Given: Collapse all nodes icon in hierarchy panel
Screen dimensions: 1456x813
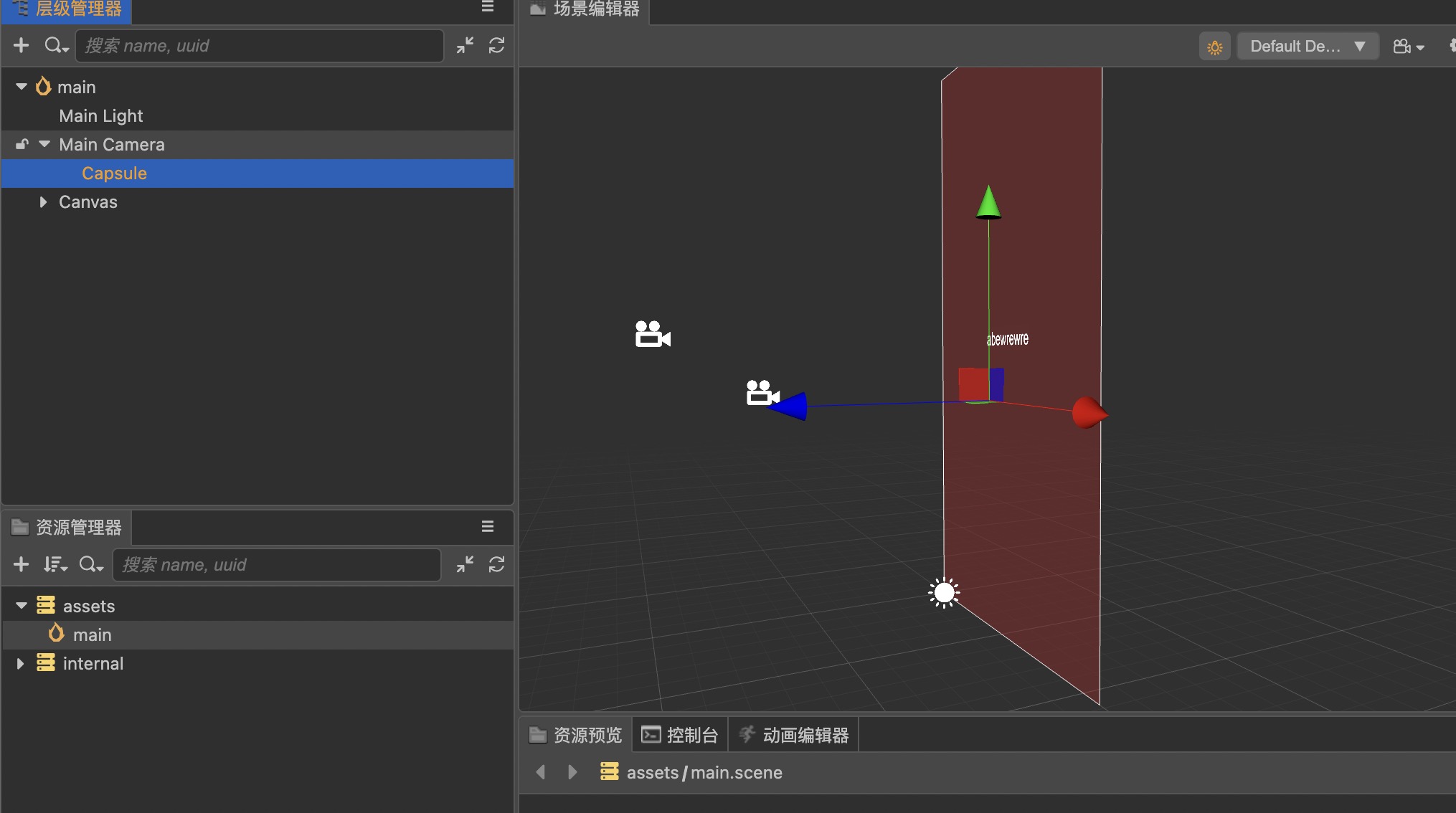Looking at the screenshot, I should coord(465,46).
